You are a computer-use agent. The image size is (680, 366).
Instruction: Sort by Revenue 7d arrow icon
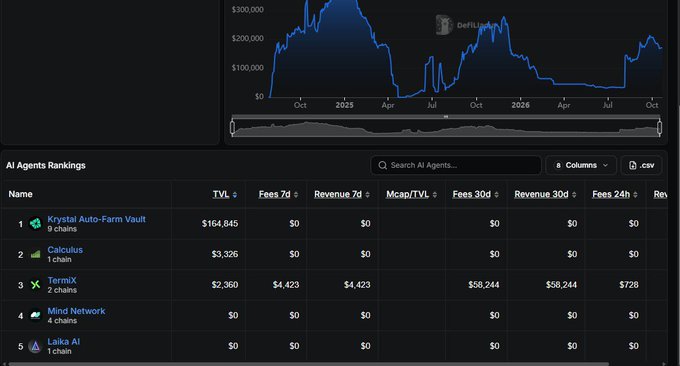pos(367,195)
